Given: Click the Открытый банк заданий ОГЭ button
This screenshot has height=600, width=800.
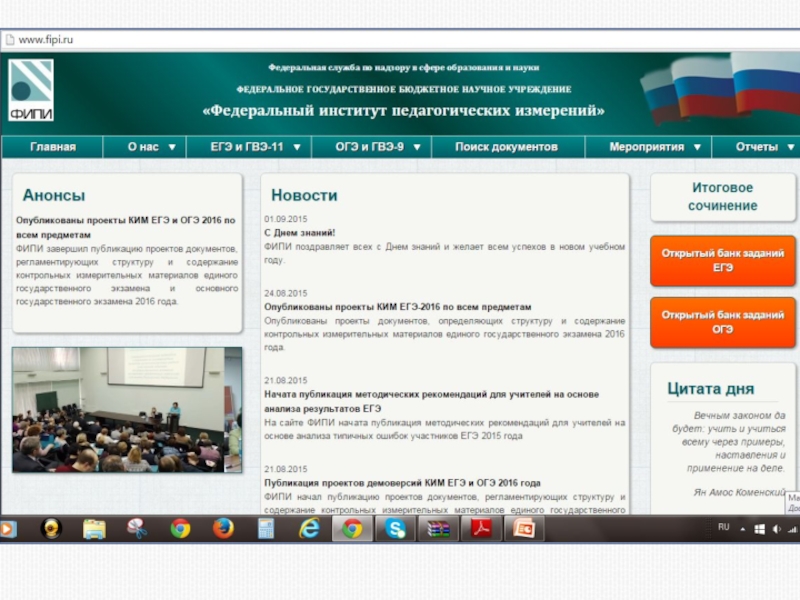Looking at the screenshot, I should (722, 322).
